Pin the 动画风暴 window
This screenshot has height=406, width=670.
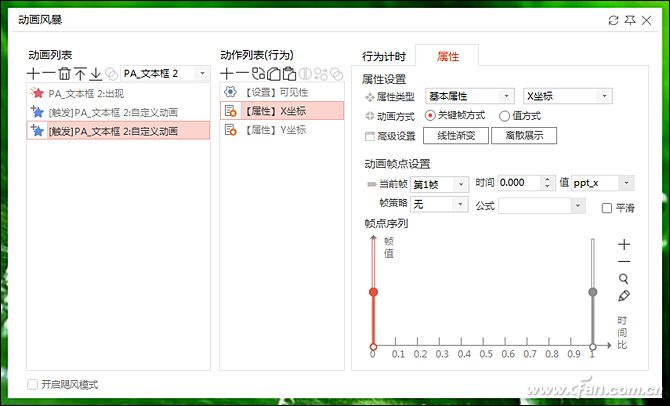(630, 20)
